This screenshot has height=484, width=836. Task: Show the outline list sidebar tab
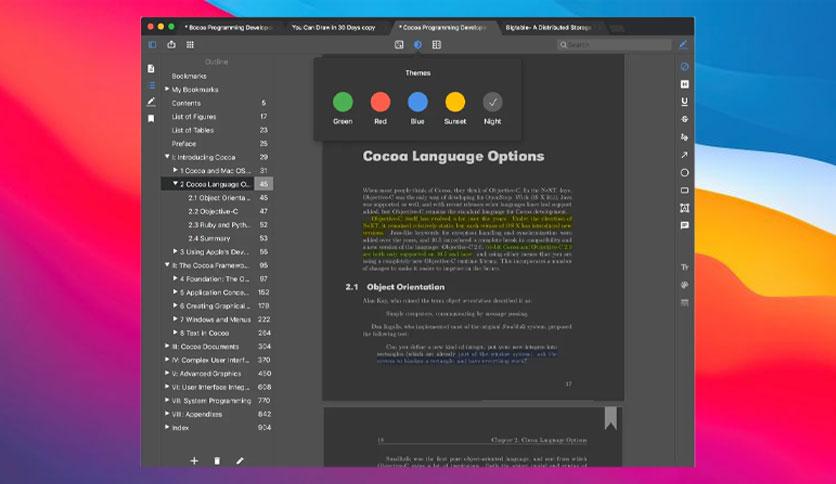tap(152, 85)
